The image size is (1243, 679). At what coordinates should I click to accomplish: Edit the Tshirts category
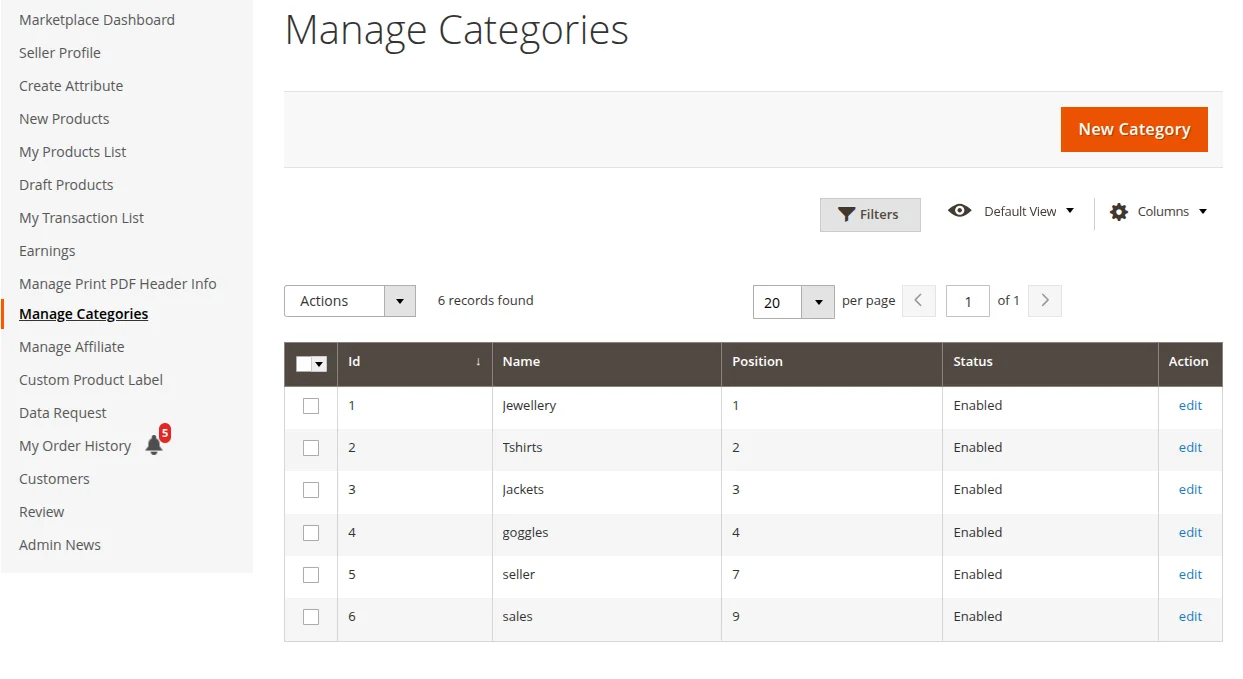click(1190, 448)
